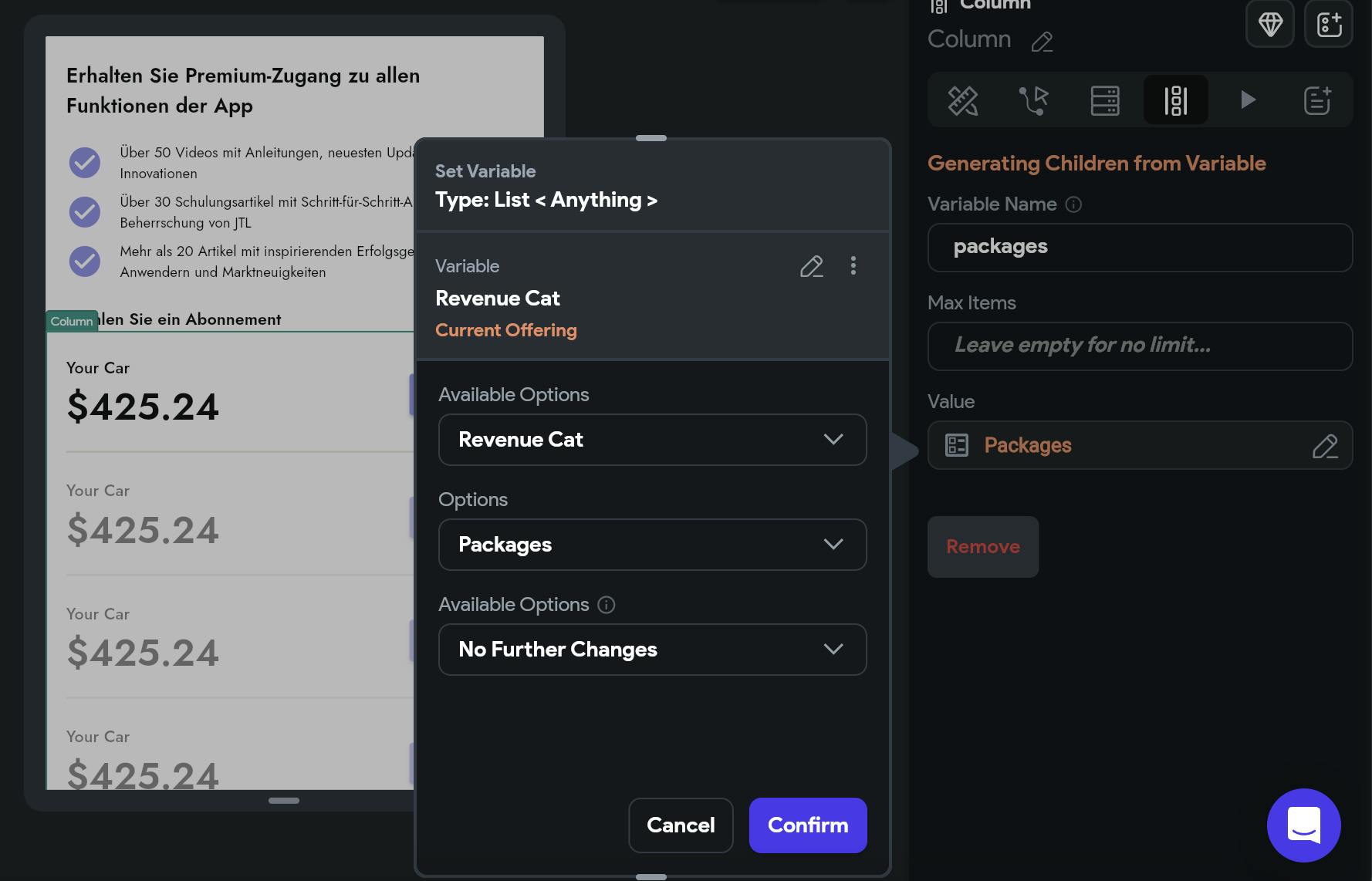The height and width of the screenshot is (881, 1372).
Task: Open the add-note tab icon
Action: click(1317, 100)
